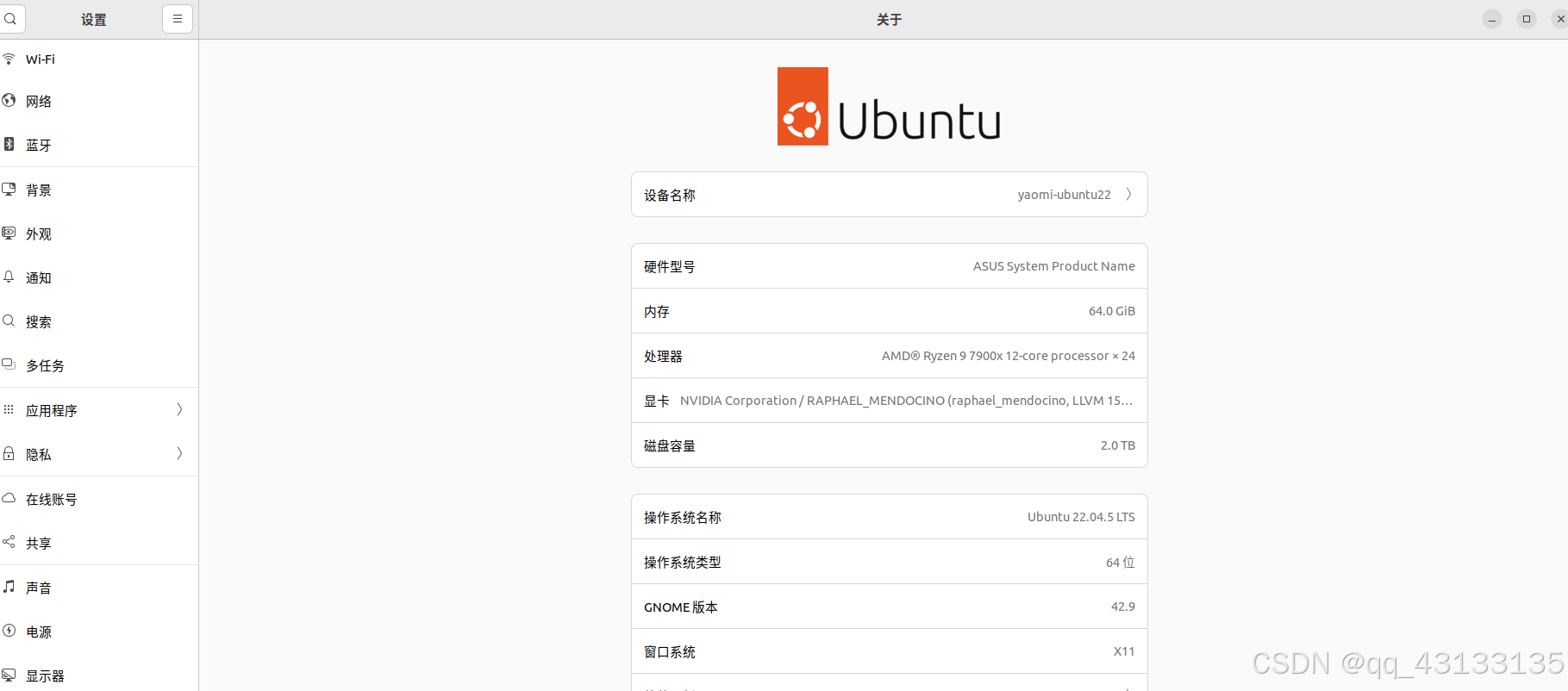Click the Ubuntu 22.04.5 LTS value
Image resolution: width=1568 pixels, height=691 pixels.
click(x=1081, y=517)
